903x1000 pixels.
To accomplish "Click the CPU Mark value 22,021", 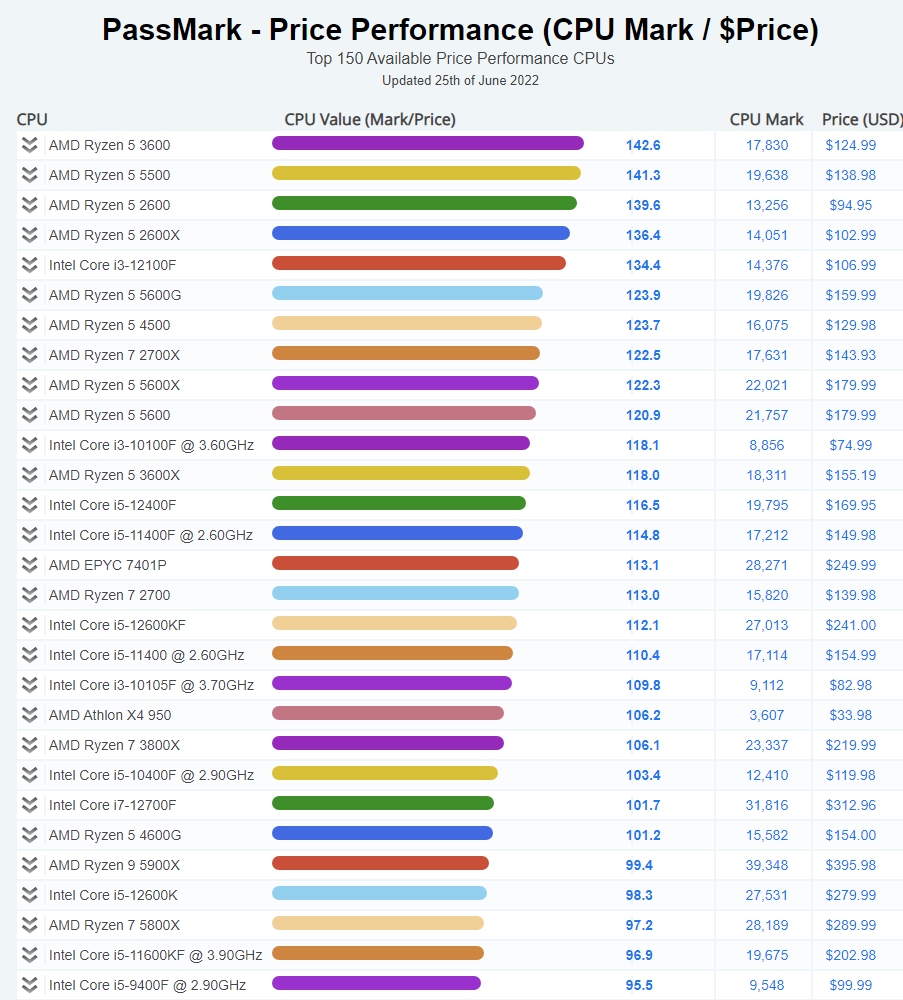I will point(767,385).
